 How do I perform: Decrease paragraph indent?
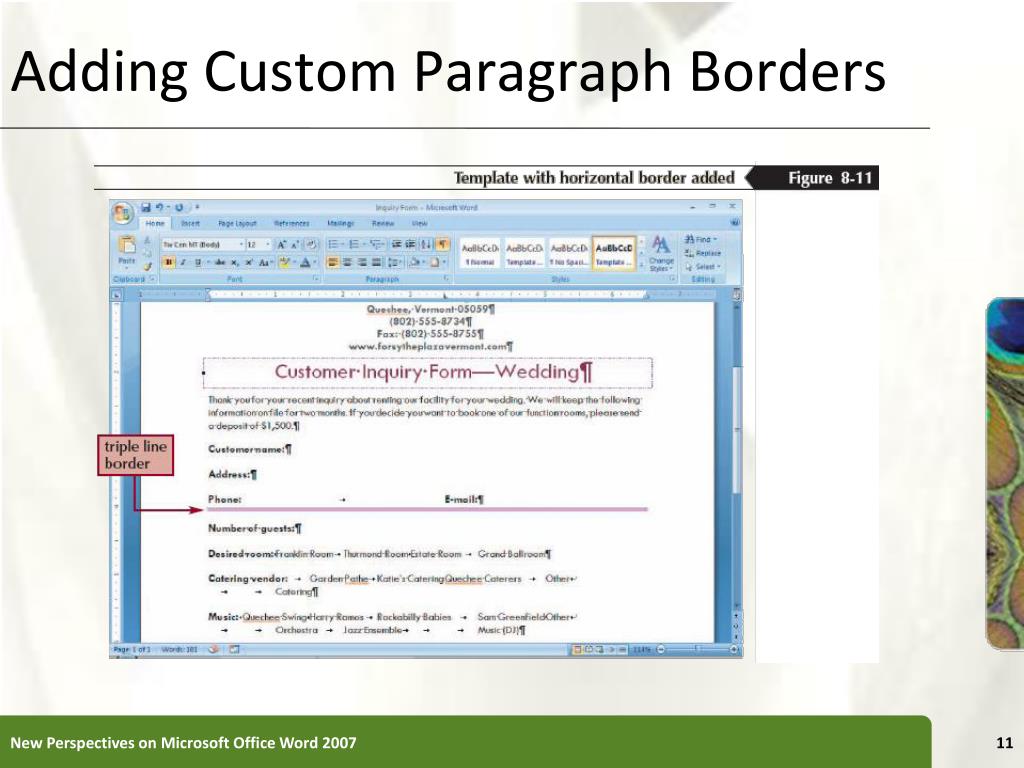(396, 244)
